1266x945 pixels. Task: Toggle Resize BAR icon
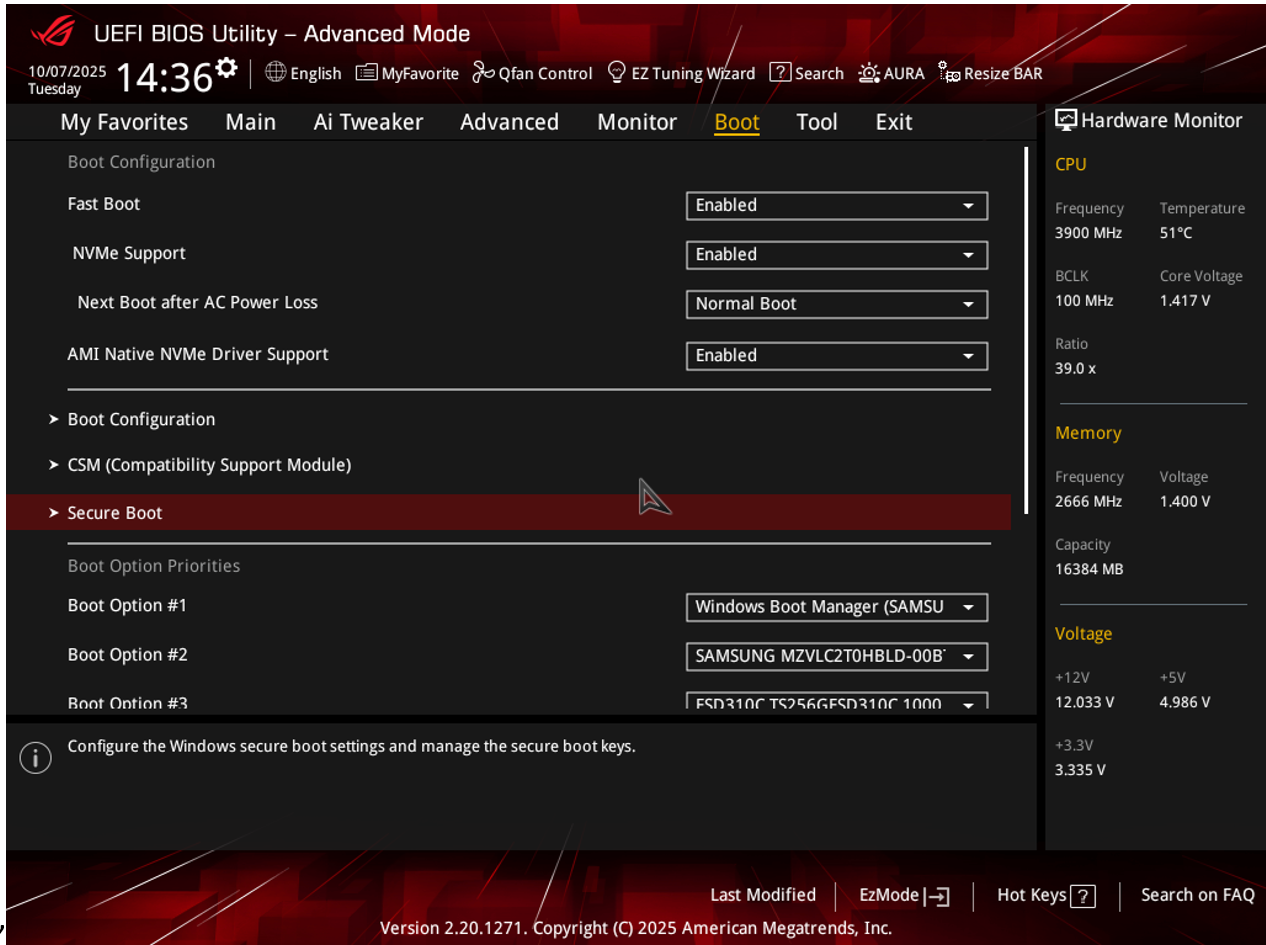pos(949,73)
